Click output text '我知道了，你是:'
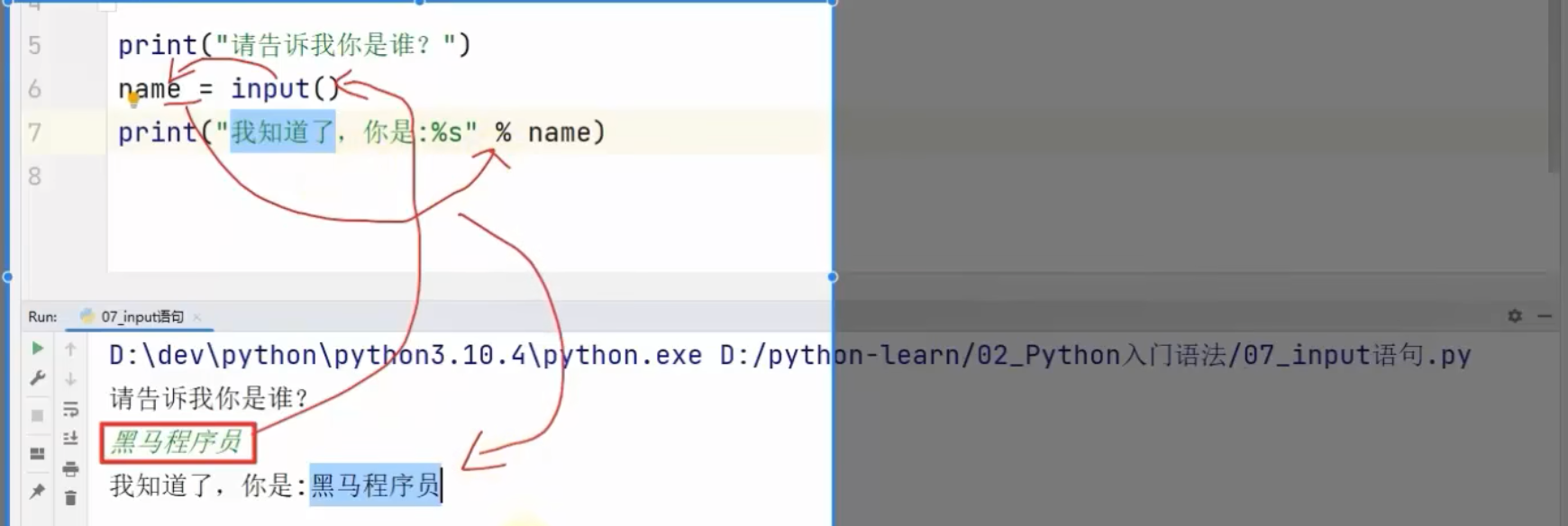Screen dimensions: 1568x526 (208, 485)
